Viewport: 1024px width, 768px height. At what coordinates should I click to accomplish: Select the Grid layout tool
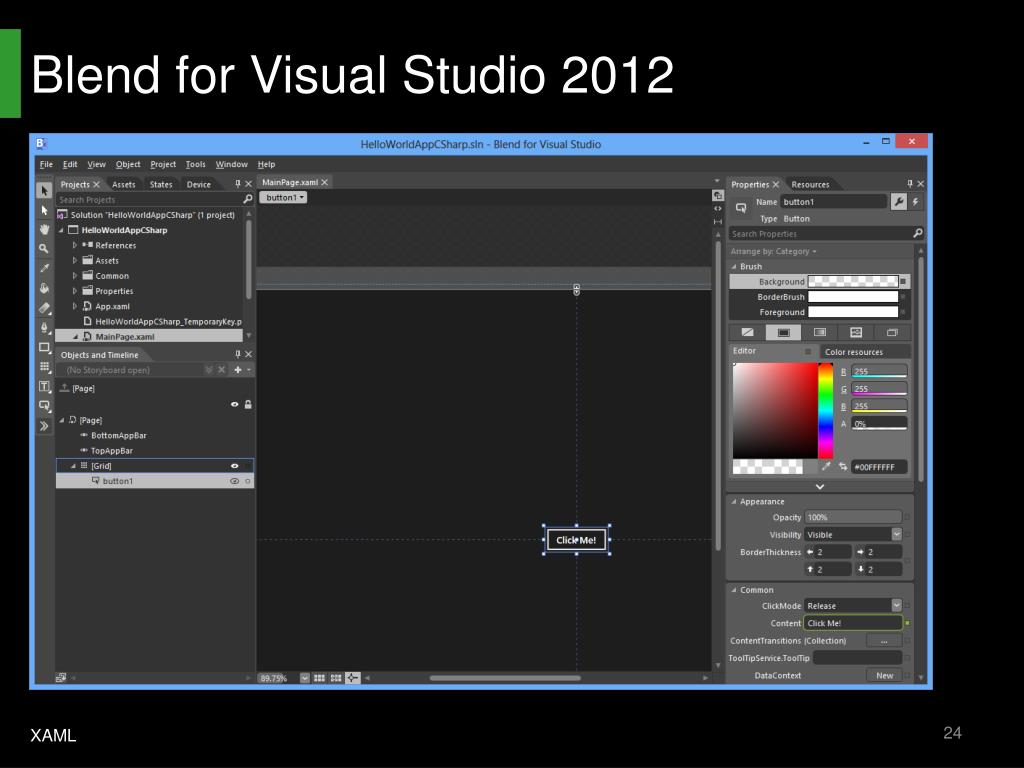point(44,366)
